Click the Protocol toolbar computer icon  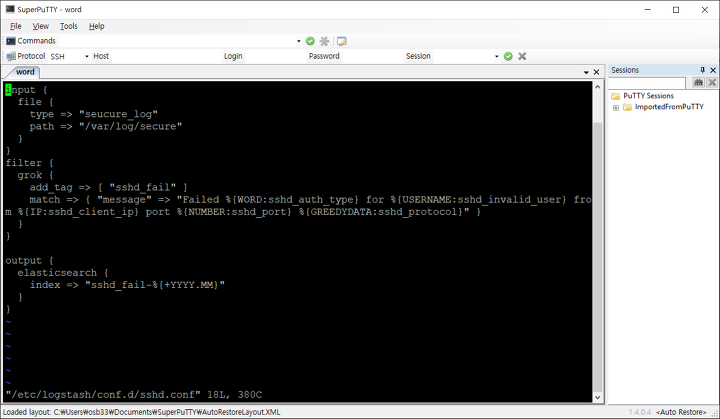pos(11,56)
